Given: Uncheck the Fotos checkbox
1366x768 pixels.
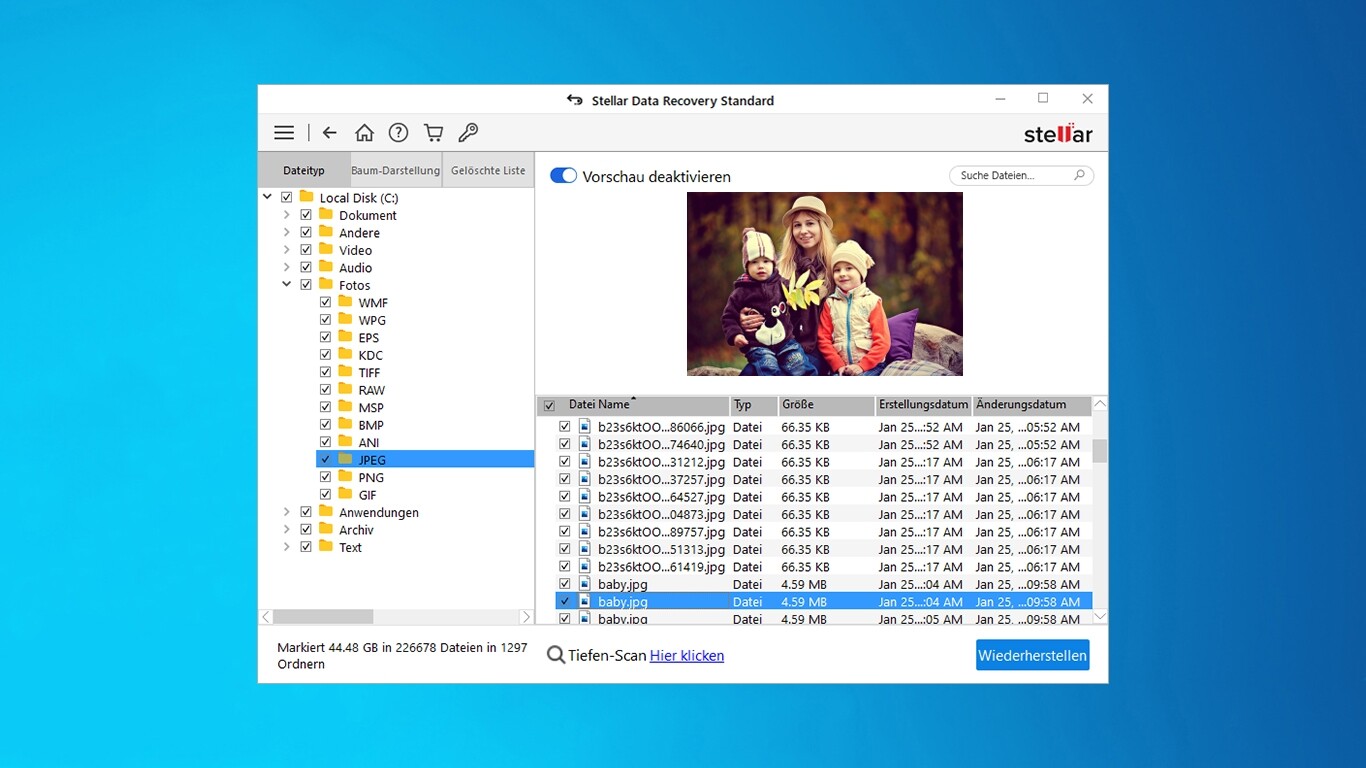Looking at the screenshot, I should click(306, 285).
